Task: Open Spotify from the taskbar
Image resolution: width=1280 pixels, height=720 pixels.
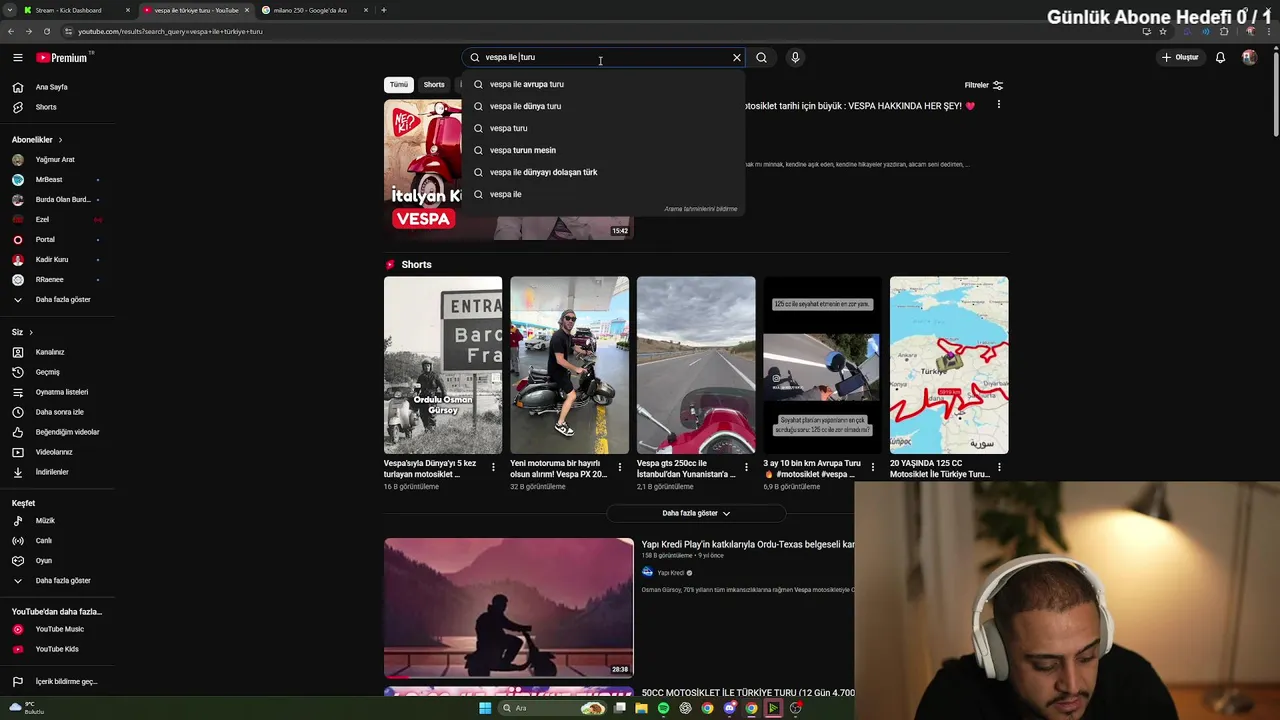Action: [663, 708]
